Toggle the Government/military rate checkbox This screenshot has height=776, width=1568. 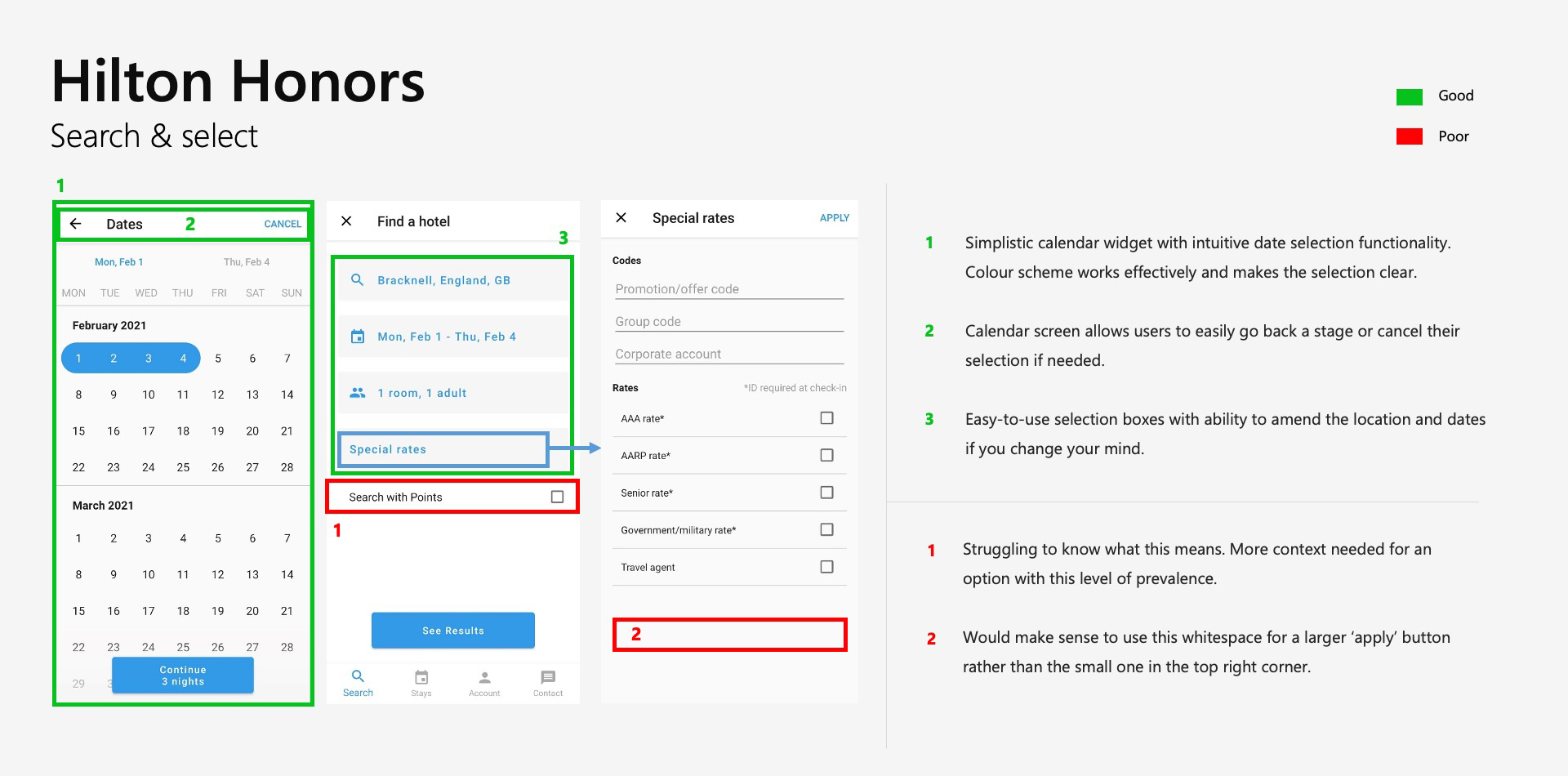tap(826, 529)
